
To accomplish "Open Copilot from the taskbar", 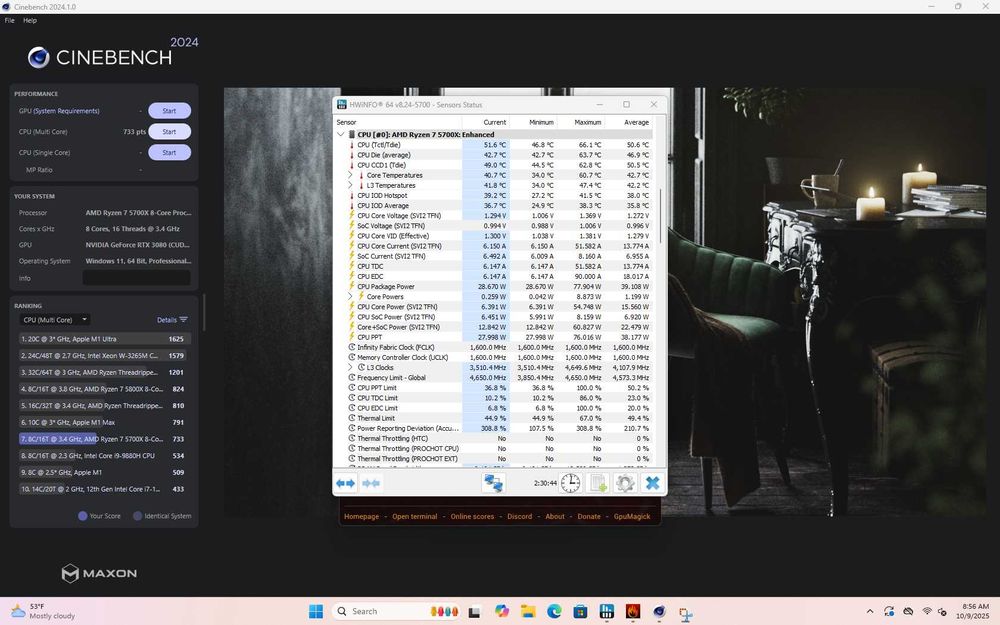I will click(501, 612).
